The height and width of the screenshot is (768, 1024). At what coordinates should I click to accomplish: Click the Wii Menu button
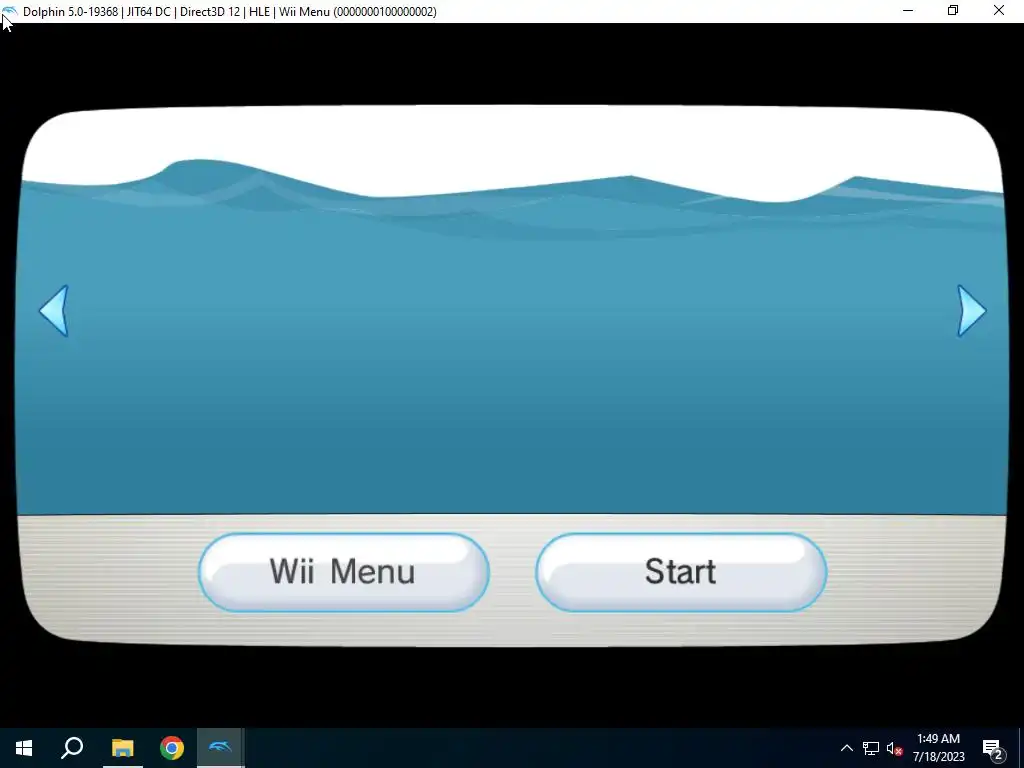(x=344, y=572)
